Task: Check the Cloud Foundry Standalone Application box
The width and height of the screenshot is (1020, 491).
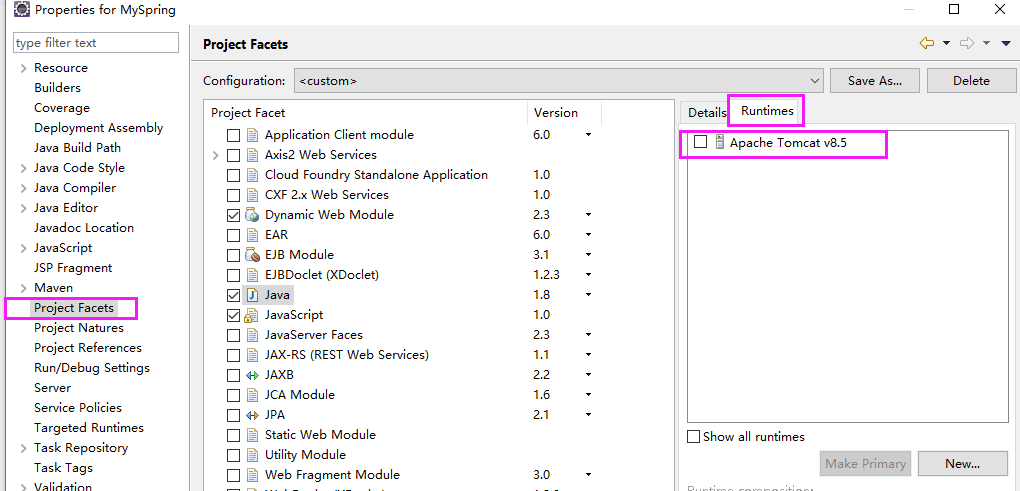Action: click(x=233, y=175)
